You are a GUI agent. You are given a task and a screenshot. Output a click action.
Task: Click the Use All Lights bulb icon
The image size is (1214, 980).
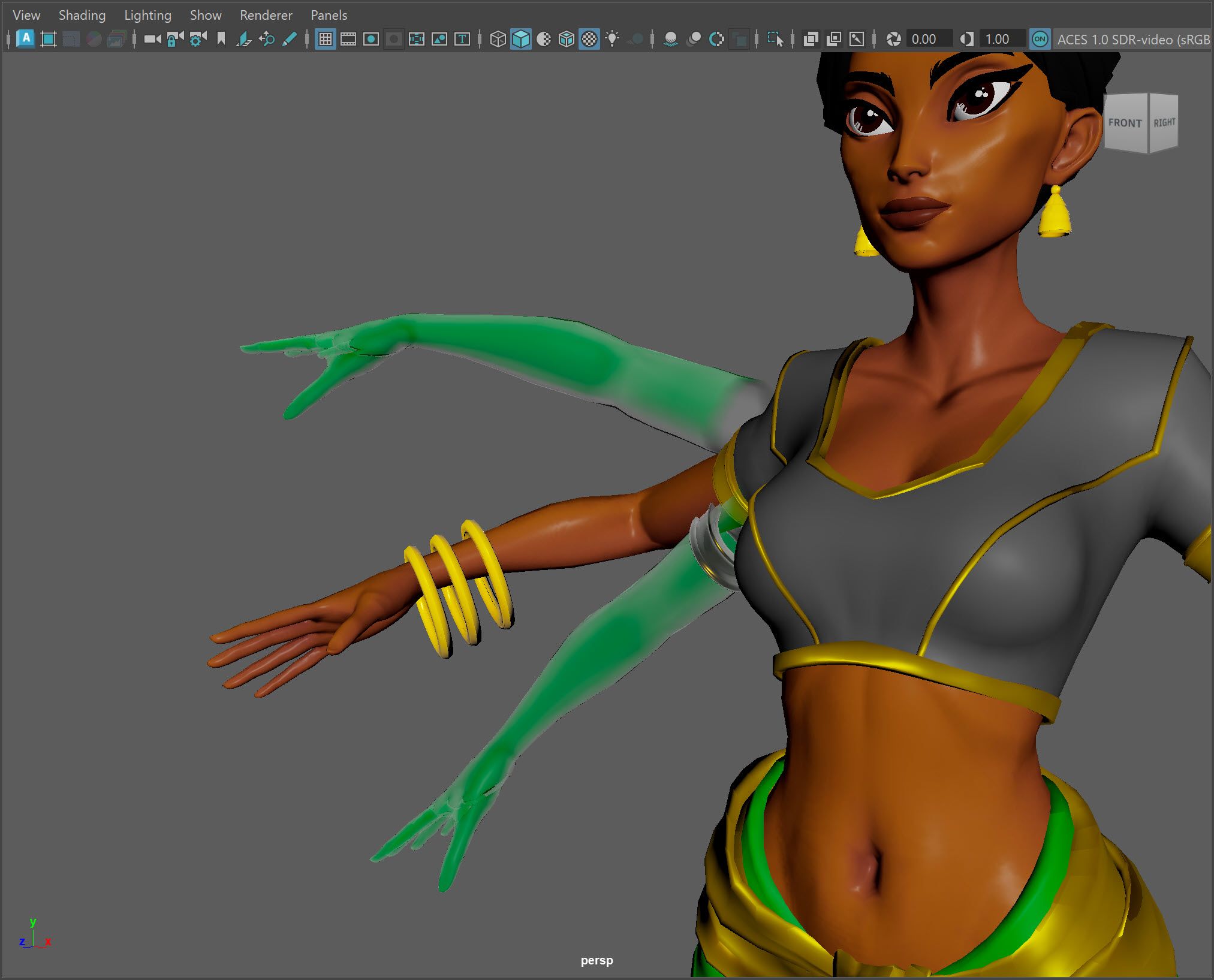coord(612,40)
